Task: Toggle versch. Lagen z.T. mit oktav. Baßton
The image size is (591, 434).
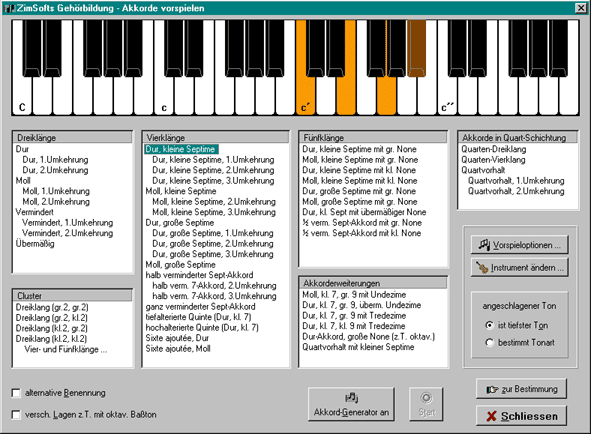Action: pos(16,415)
